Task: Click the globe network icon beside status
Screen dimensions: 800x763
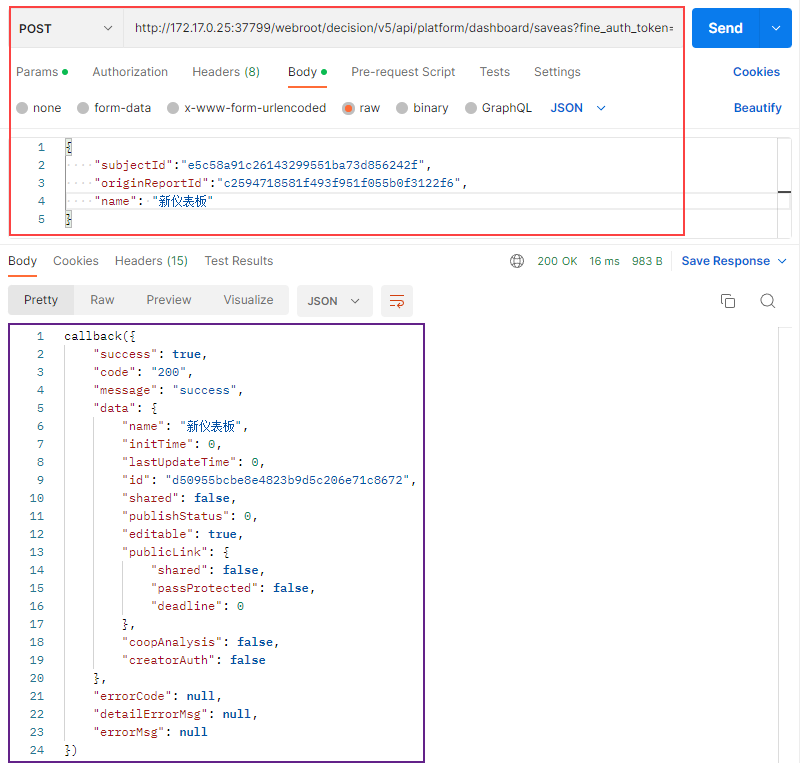Action: (517, 261)
